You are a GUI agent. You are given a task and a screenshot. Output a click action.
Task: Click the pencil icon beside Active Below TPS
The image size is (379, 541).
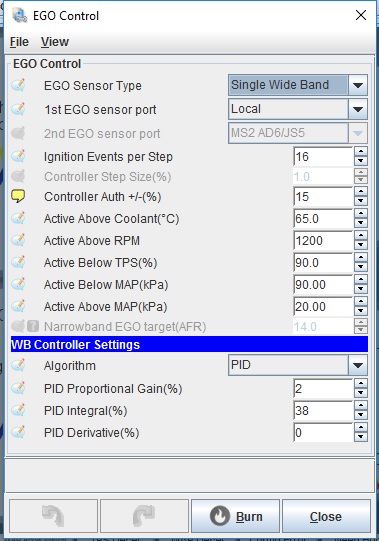pyautogui.click(x=18, y=262)
